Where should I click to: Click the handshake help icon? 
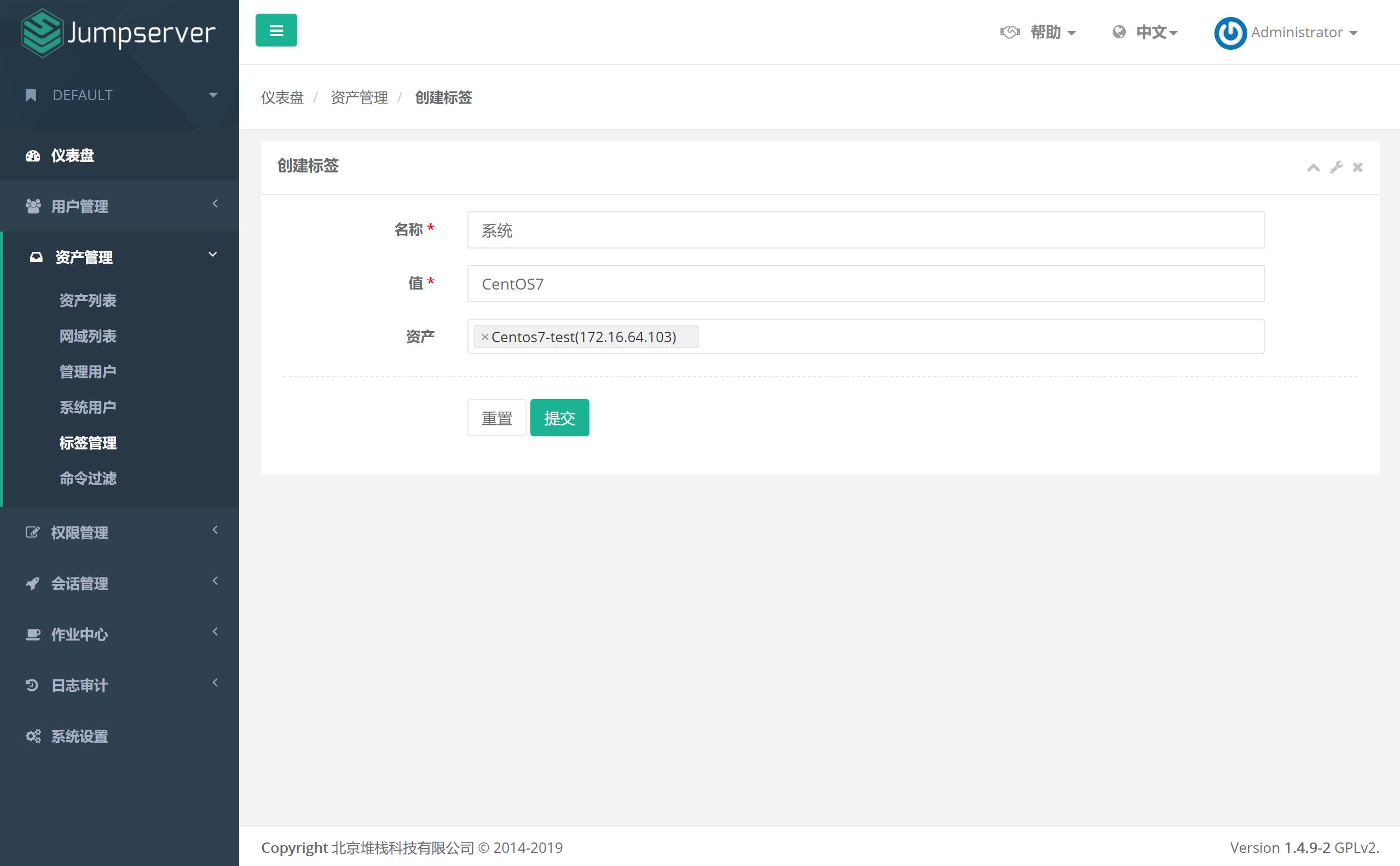[1010, 32]
